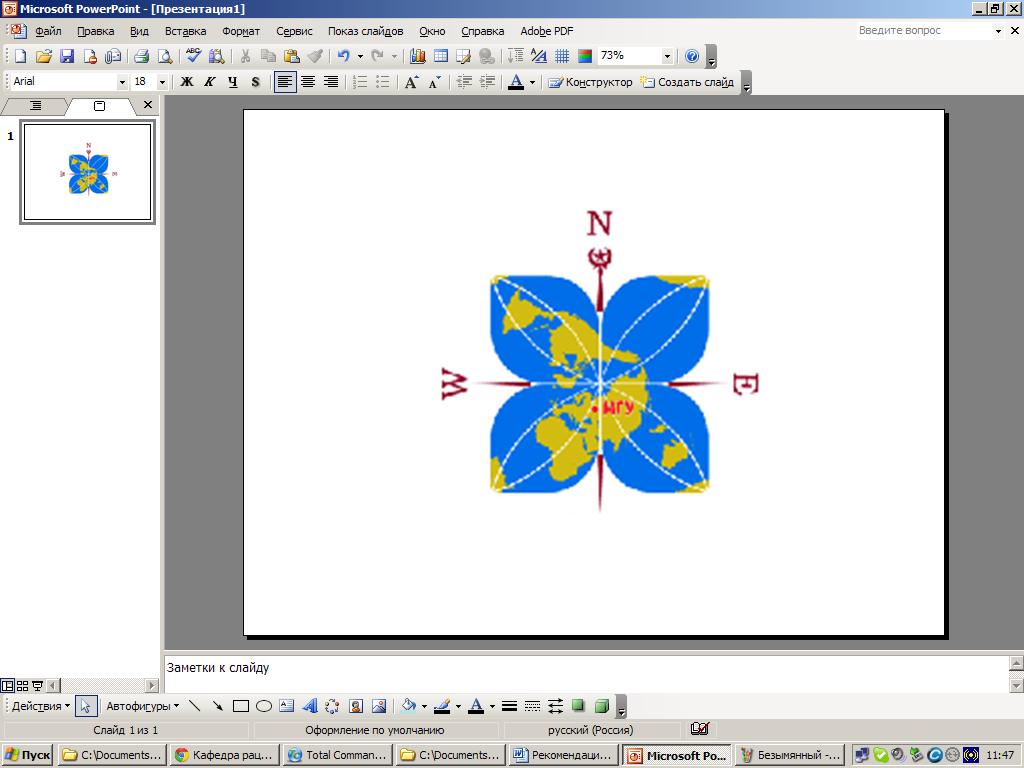Open the font color arrow in formatting toolbar

pyautogui.click(x=533, y=82)
